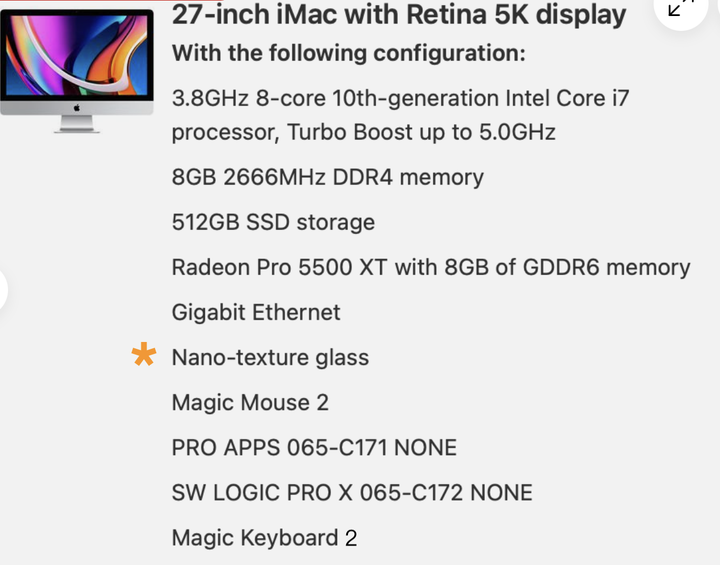Select the 8GB 2666MHz DDR4 memory line
Viewport: 720px width, 565px height.
point(327,177)
